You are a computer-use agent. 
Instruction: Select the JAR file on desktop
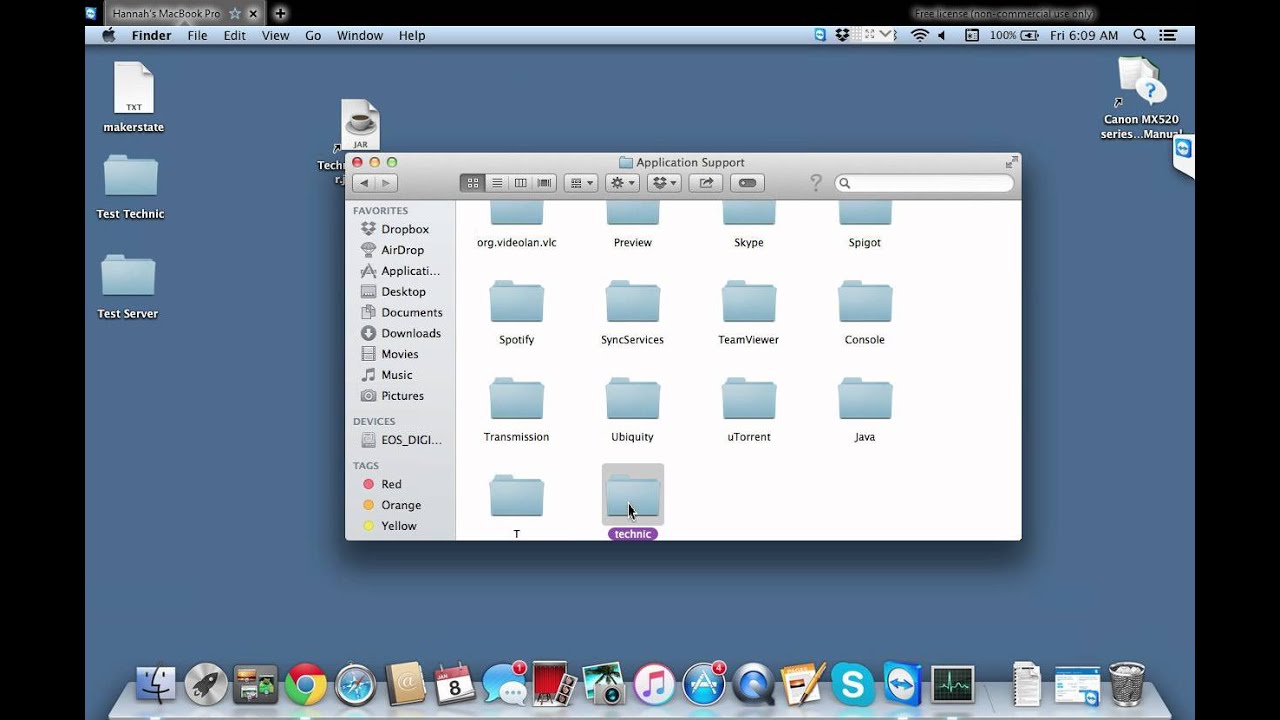360,124
